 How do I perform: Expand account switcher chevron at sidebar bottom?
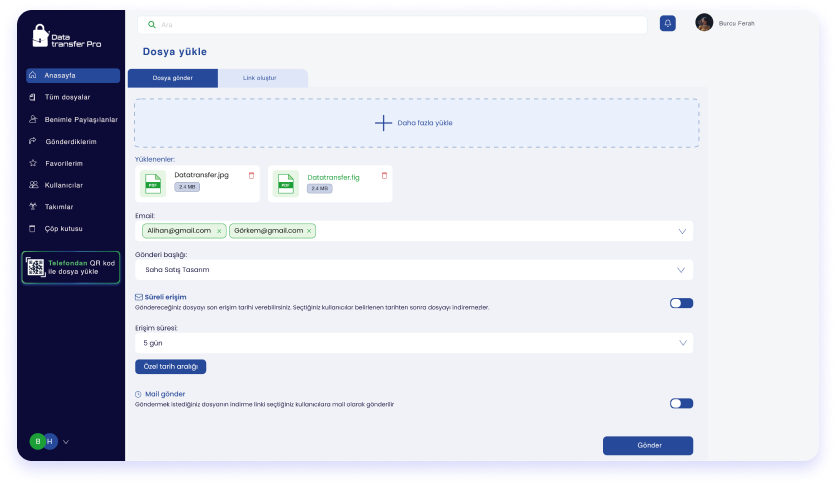[x=66, y=442]
